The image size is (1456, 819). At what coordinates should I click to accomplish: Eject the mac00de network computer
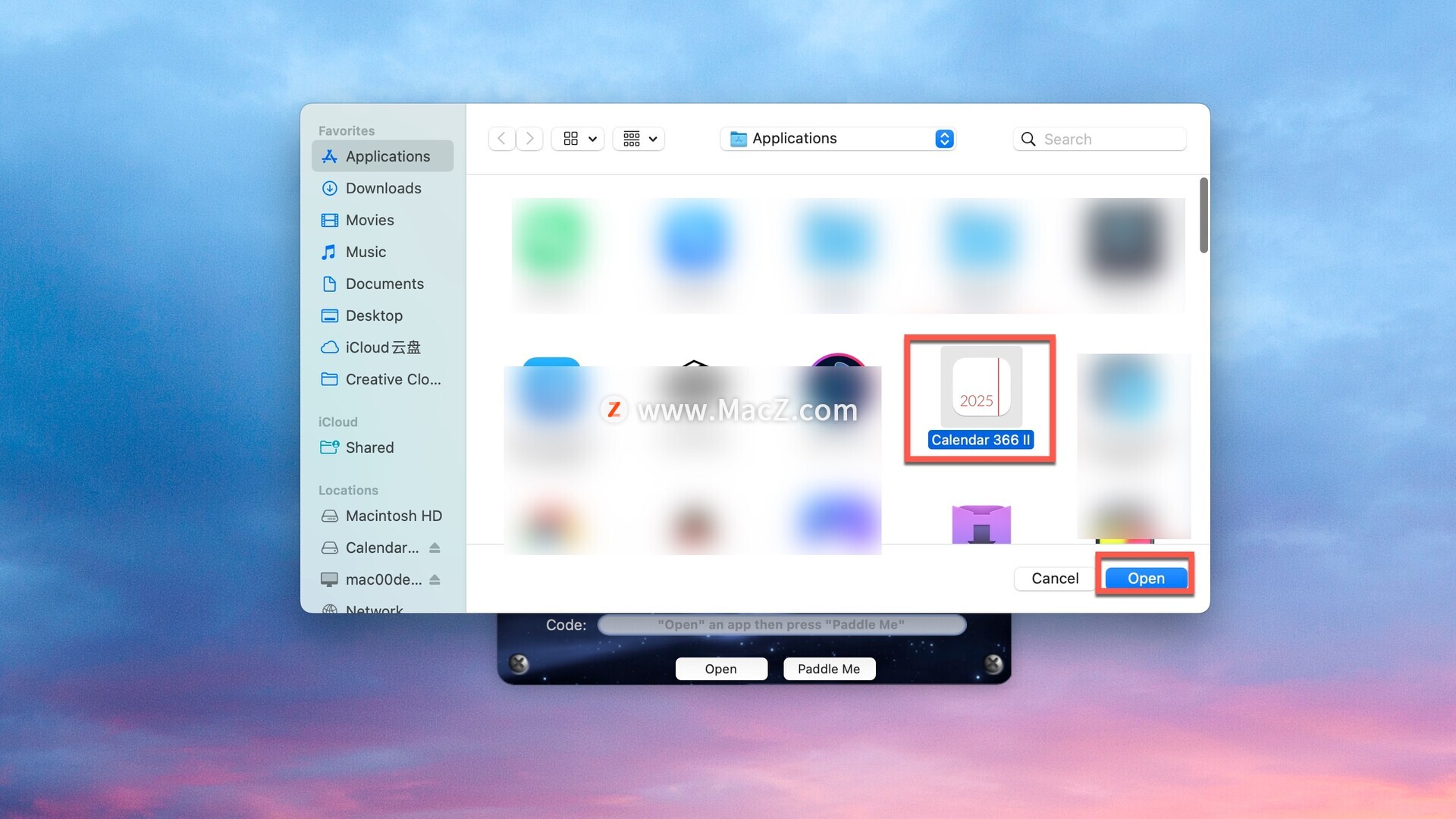435,579
